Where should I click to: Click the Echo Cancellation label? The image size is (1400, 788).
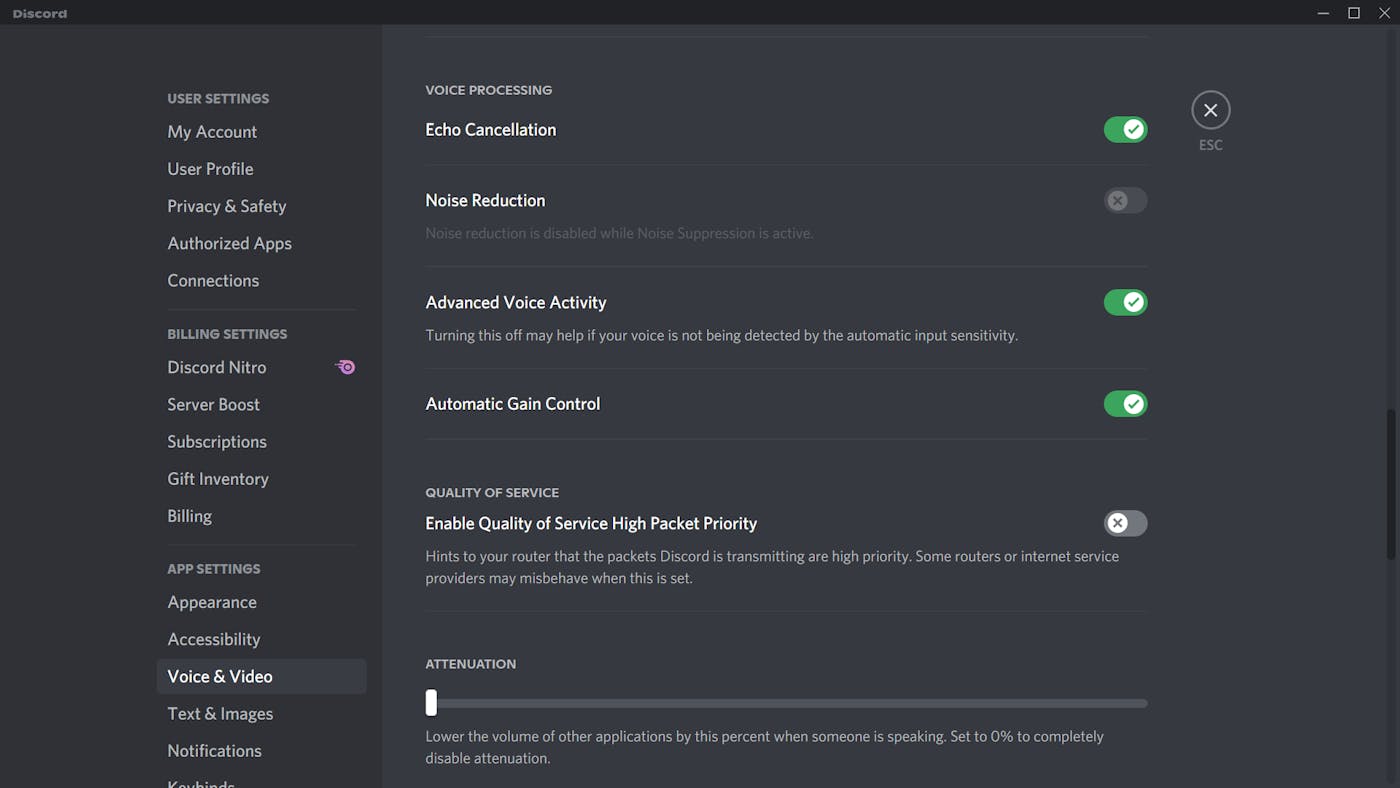pos(491,130)
